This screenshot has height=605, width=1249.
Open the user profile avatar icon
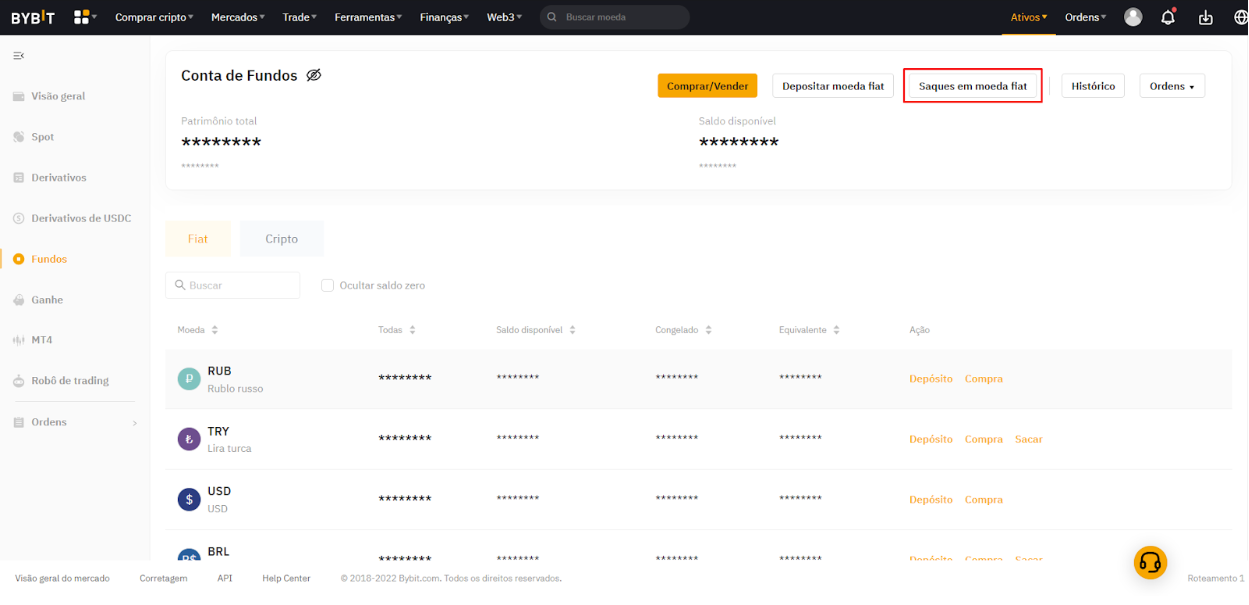[1133, 17]
